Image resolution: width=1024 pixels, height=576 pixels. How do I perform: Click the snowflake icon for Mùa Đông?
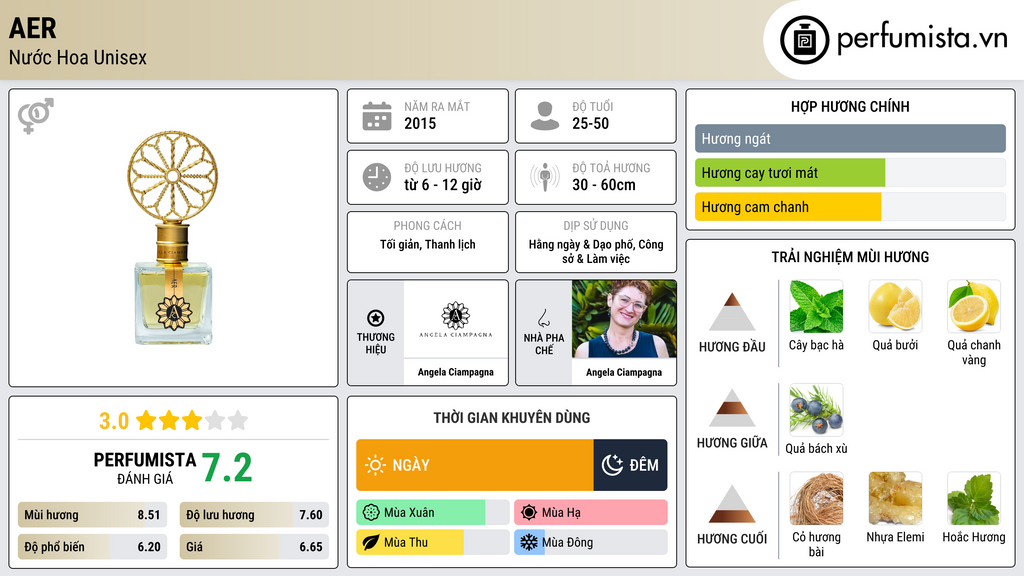click(529, 542)
